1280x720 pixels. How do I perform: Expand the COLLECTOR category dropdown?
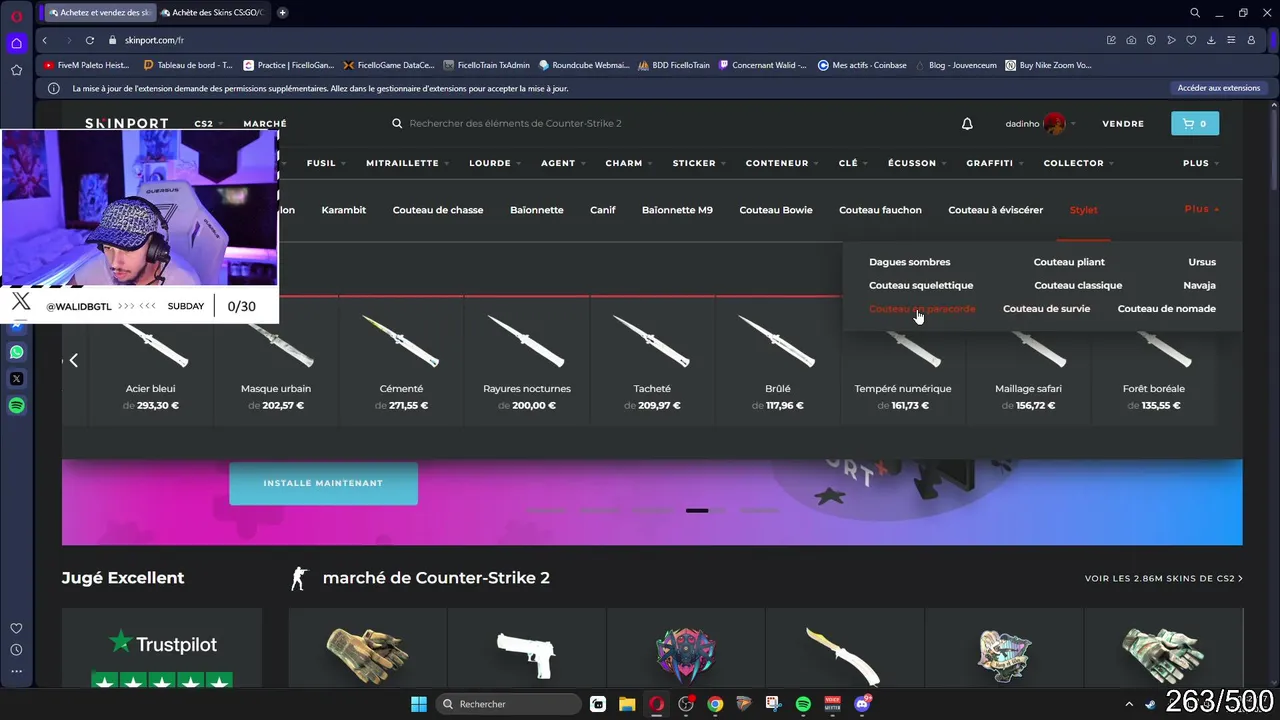(x=1078, y=163)
